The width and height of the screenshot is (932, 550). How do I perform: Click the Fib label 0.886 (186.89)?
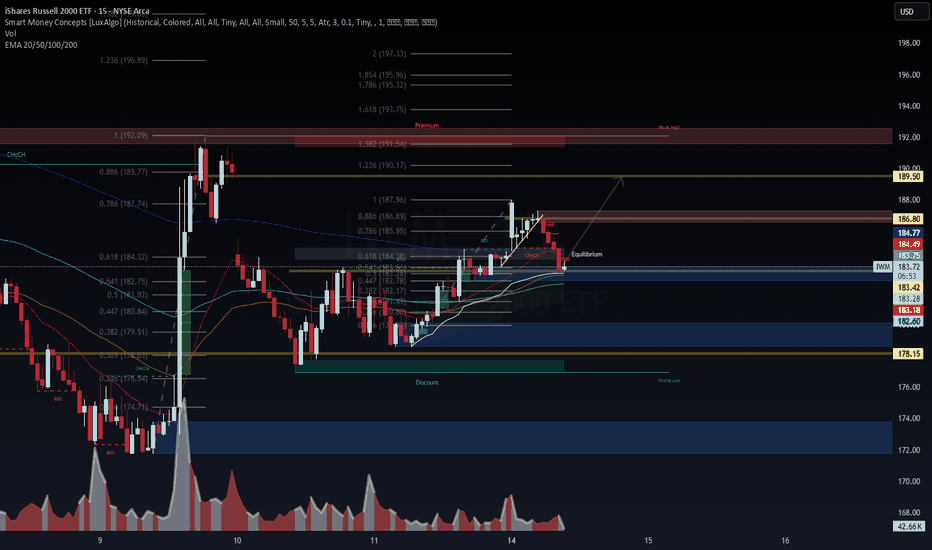click(x=382, y=217)
